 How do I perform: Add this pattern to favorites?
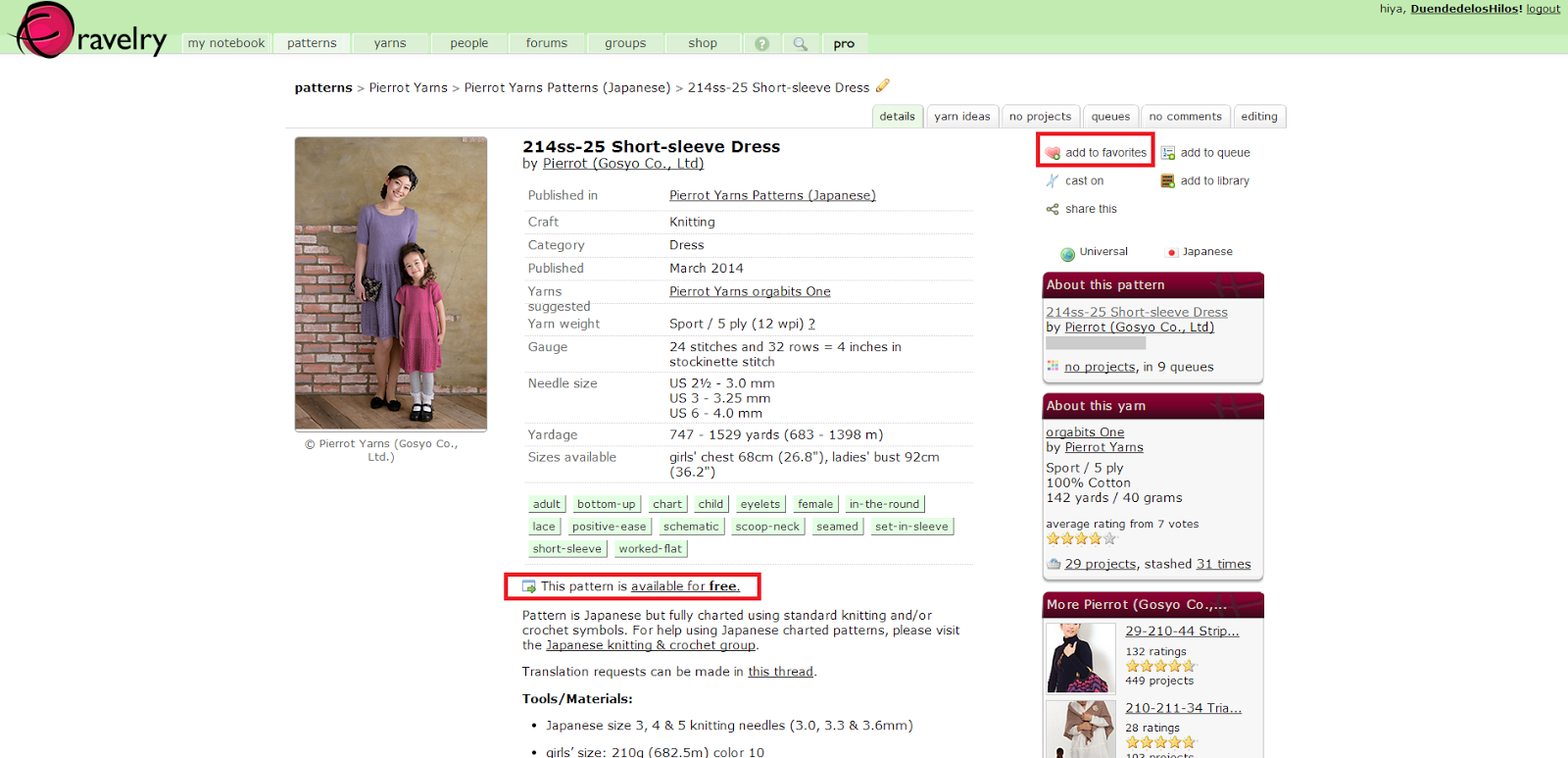tap(1096, 152)
